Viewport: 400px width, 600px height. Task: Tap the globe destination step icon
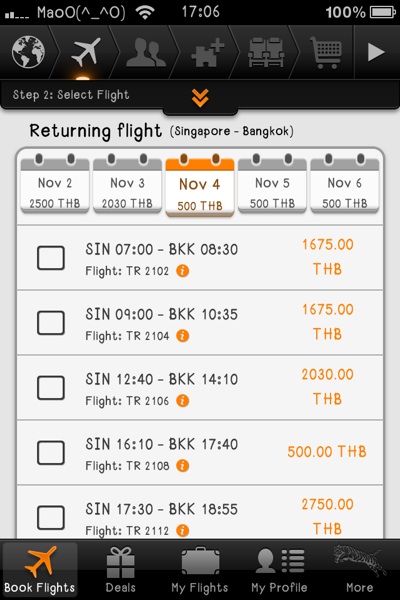(x=28, y=52)
